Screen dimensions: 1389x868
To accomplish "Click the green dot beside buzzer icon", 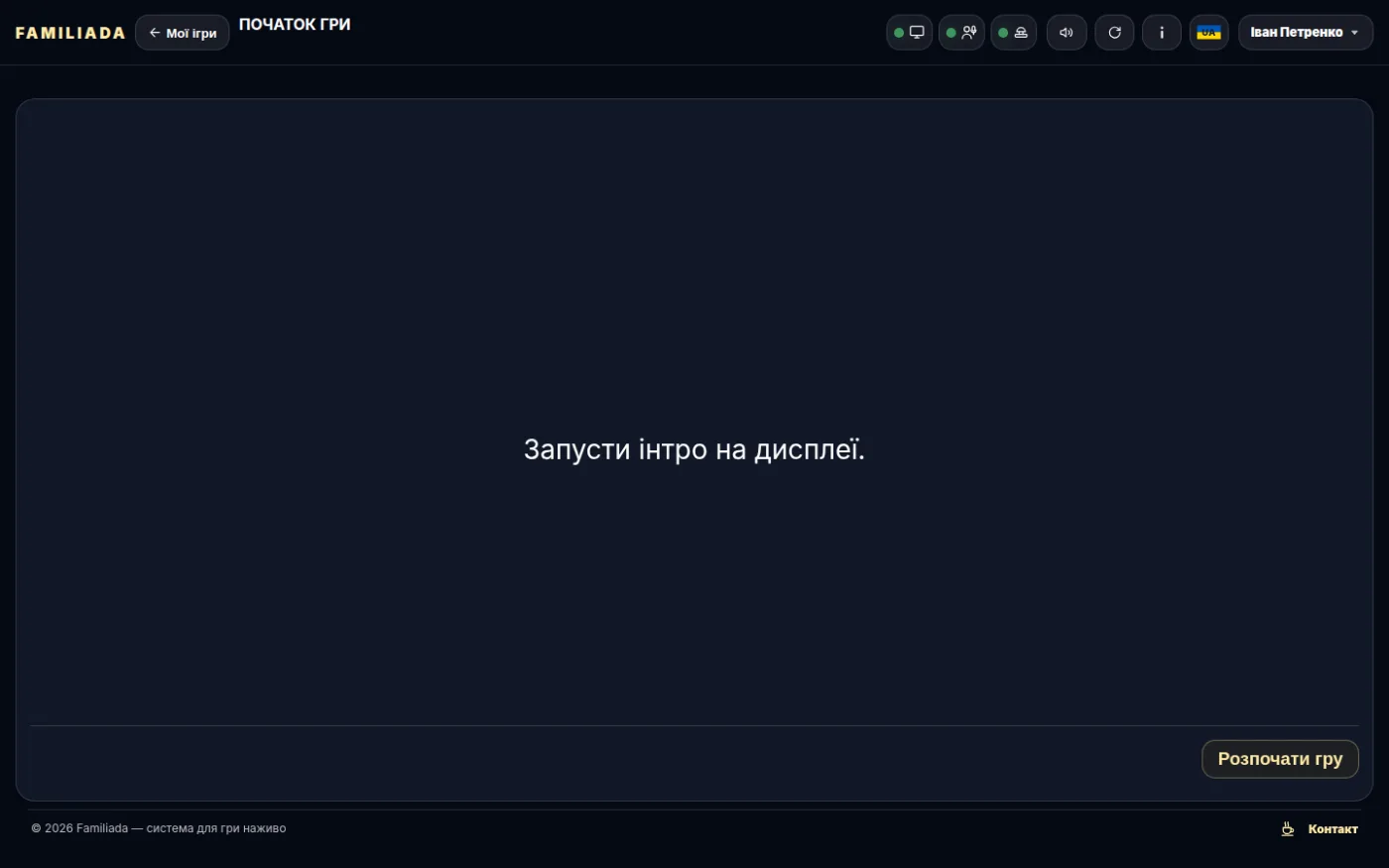I will point(1003,33).
